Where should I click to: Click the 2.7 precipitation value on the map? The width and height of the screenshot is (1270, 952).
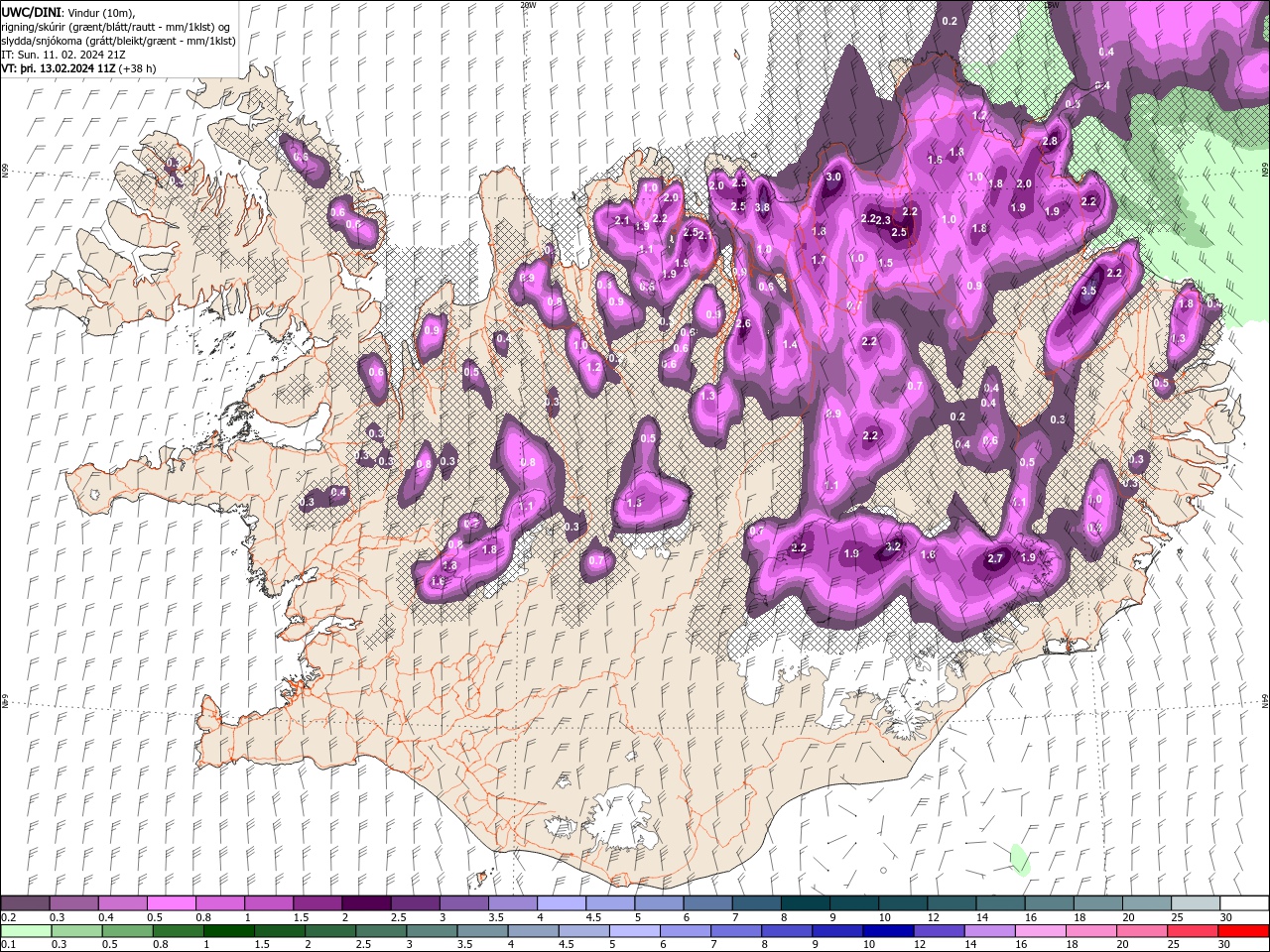tap(996, 559)
